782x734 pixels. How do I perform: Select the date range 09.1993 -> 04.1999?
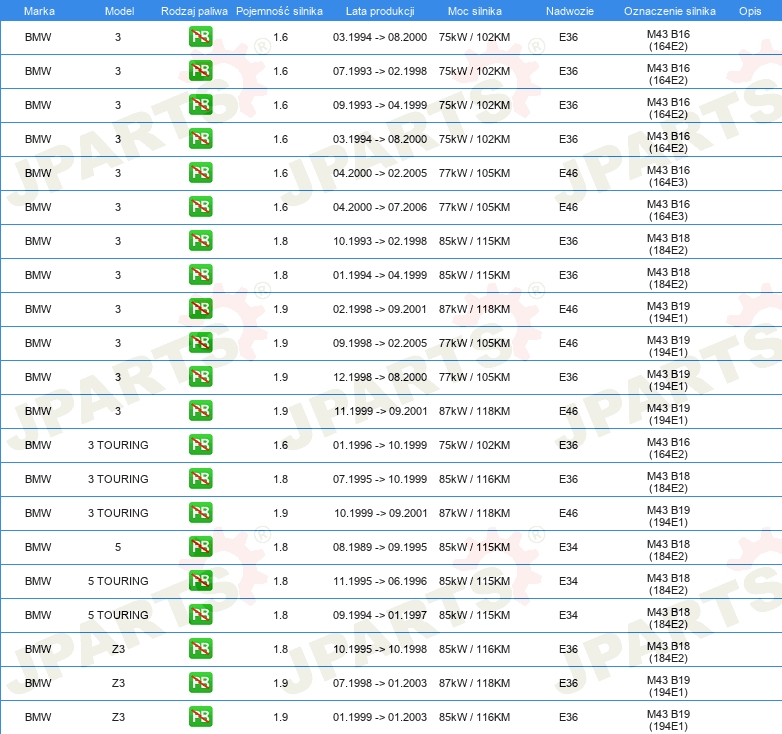(x=380, y=105)
